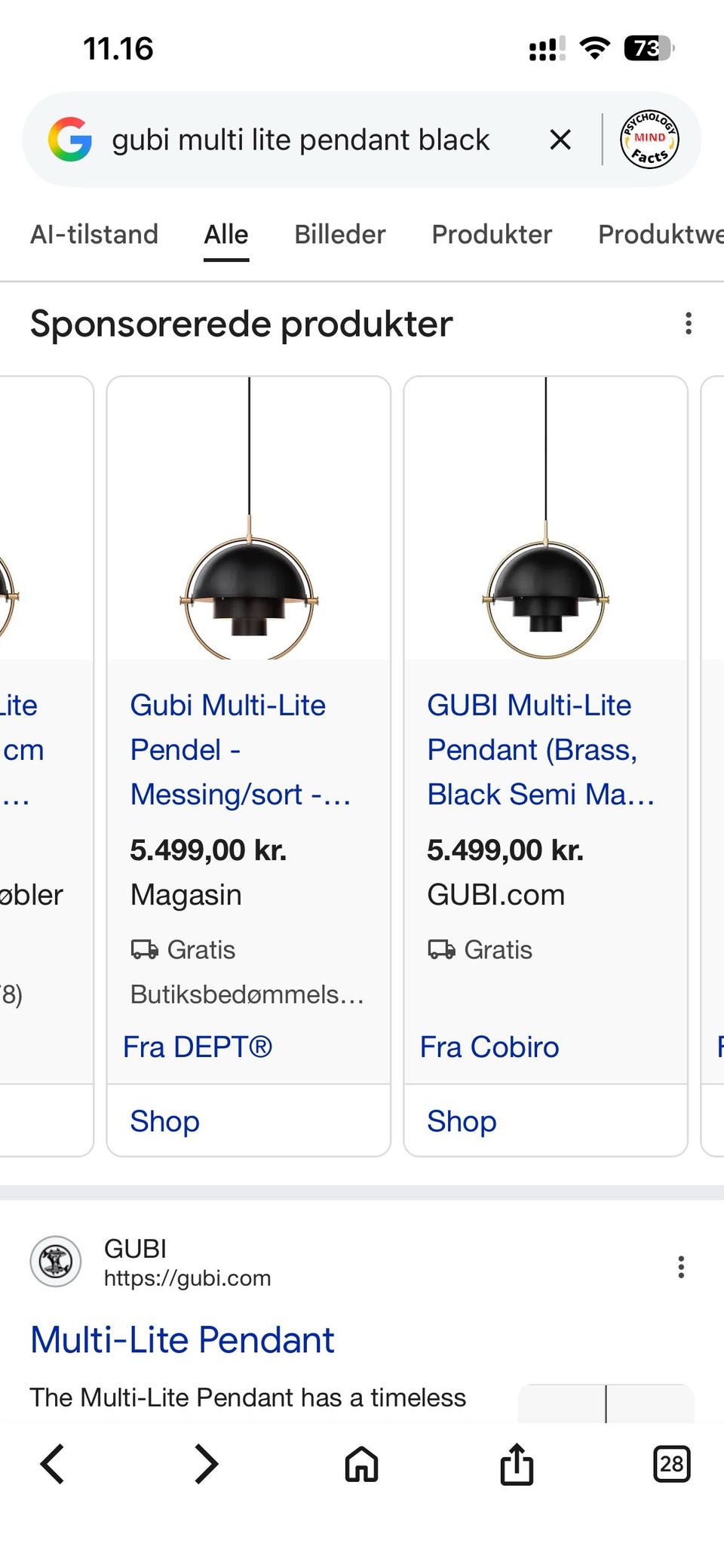Open the Produkter tab

coord(491,234)
